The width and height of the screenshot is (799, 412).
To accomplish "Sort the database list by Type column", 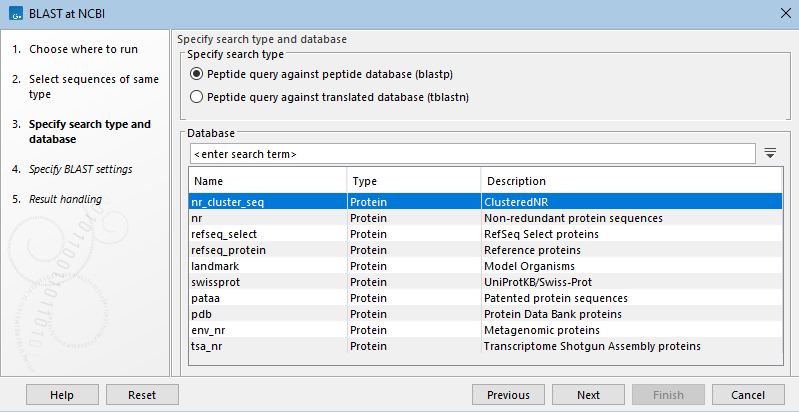I will click(x=413, y=181).
